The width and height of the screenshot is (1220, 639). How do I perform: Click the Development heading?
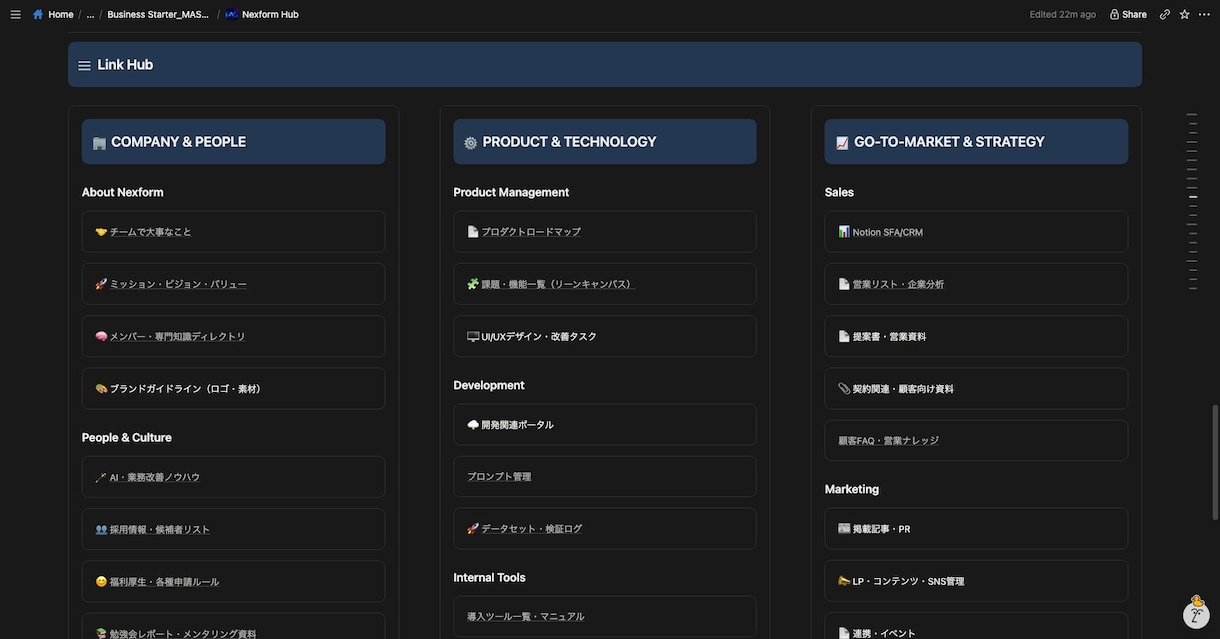[489, 386]
